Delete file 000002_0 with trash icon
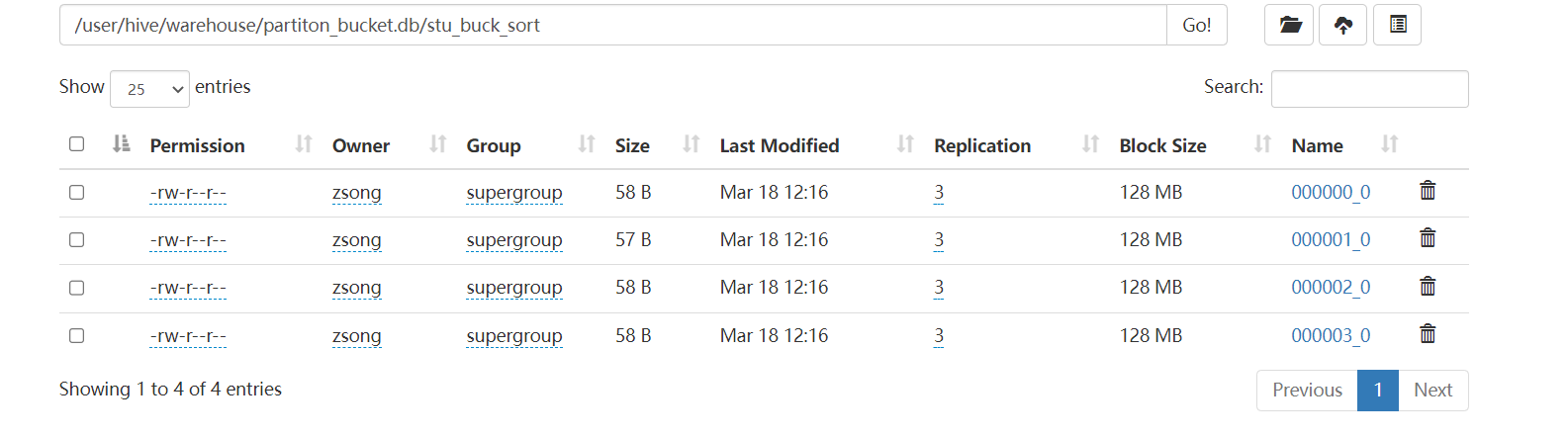The height and width of the screenshot is (437, 1568). pos(1428,287)
